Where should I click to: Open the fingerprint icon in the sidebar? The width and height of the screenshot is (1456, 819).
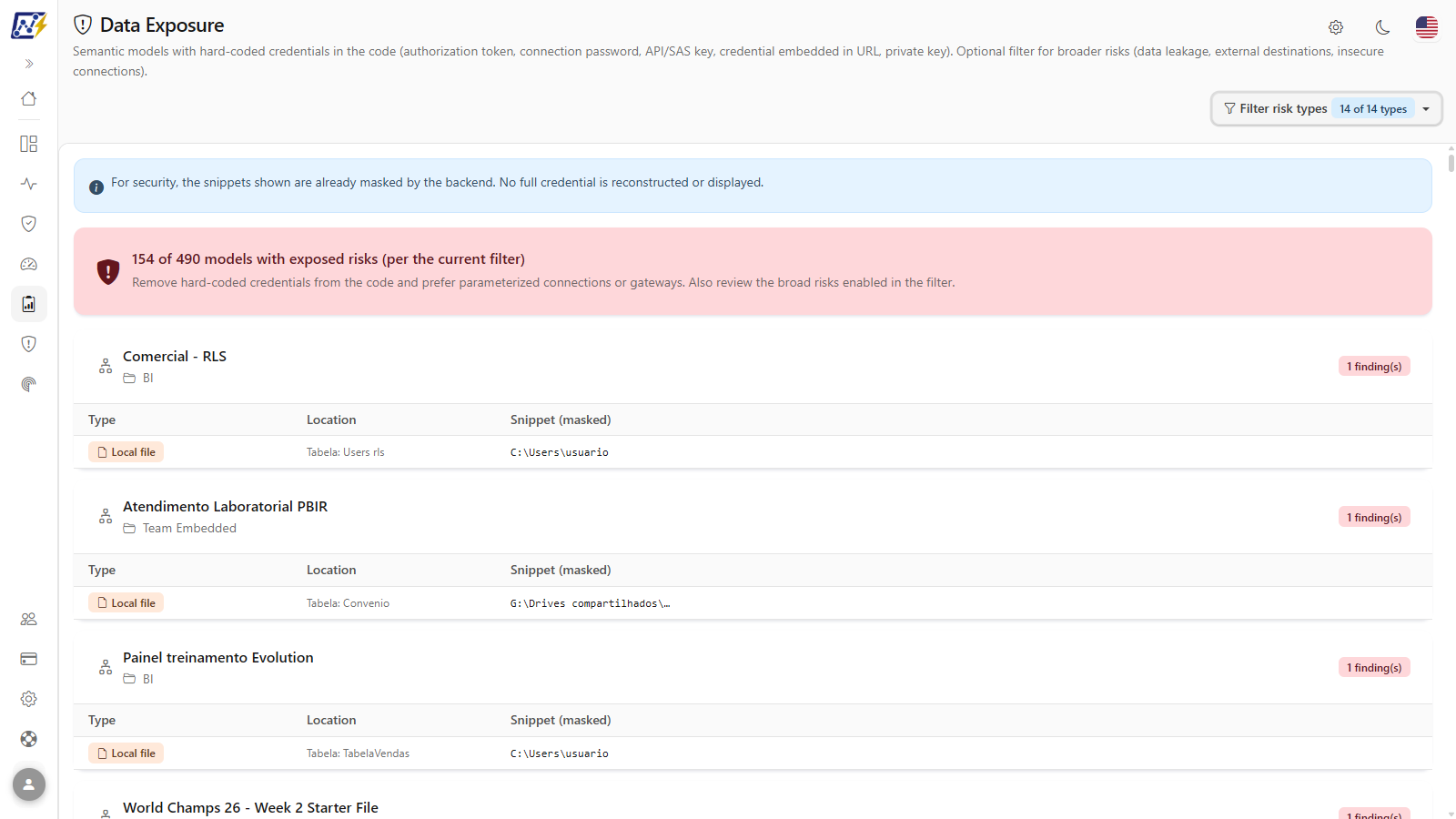(29, 384)
